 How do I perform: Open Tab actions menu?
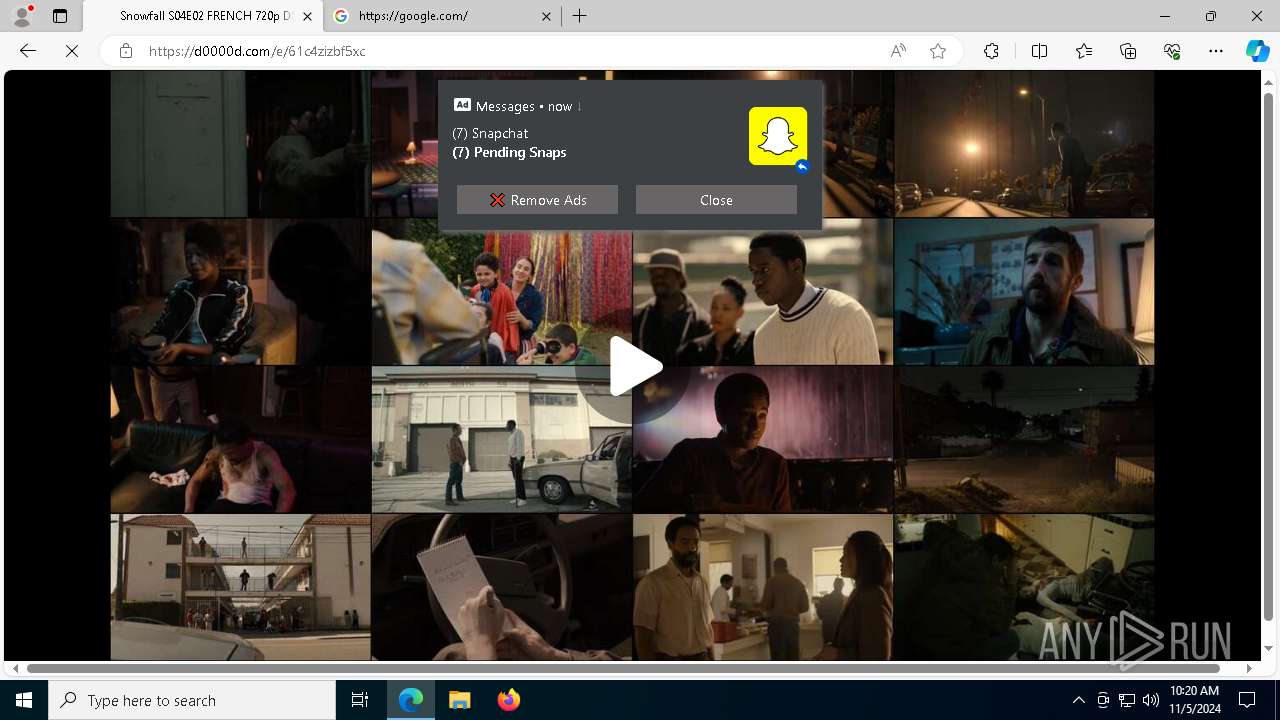[60, 16]
